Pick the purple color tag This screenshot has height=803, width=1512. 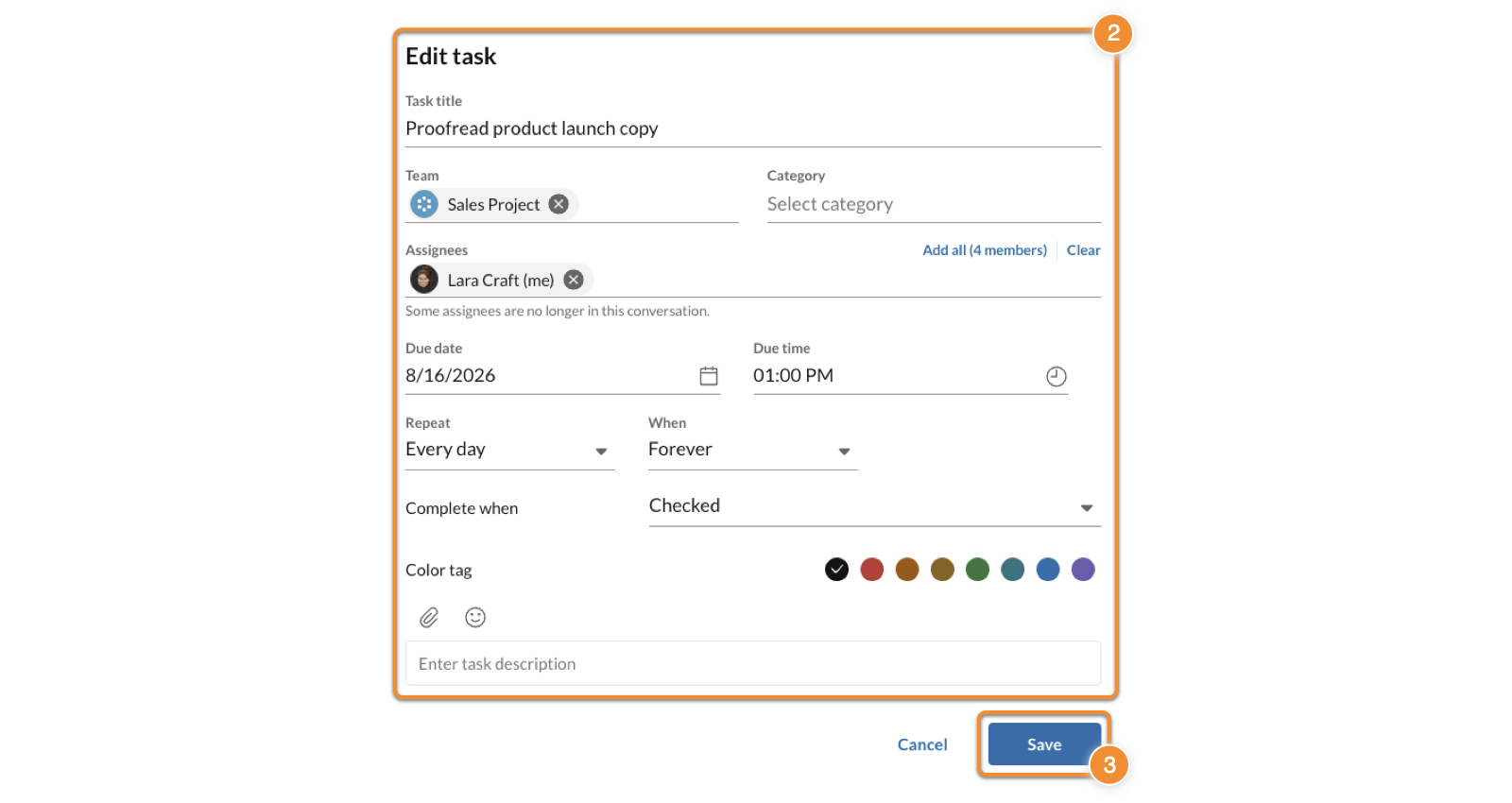pos(1083,570)
